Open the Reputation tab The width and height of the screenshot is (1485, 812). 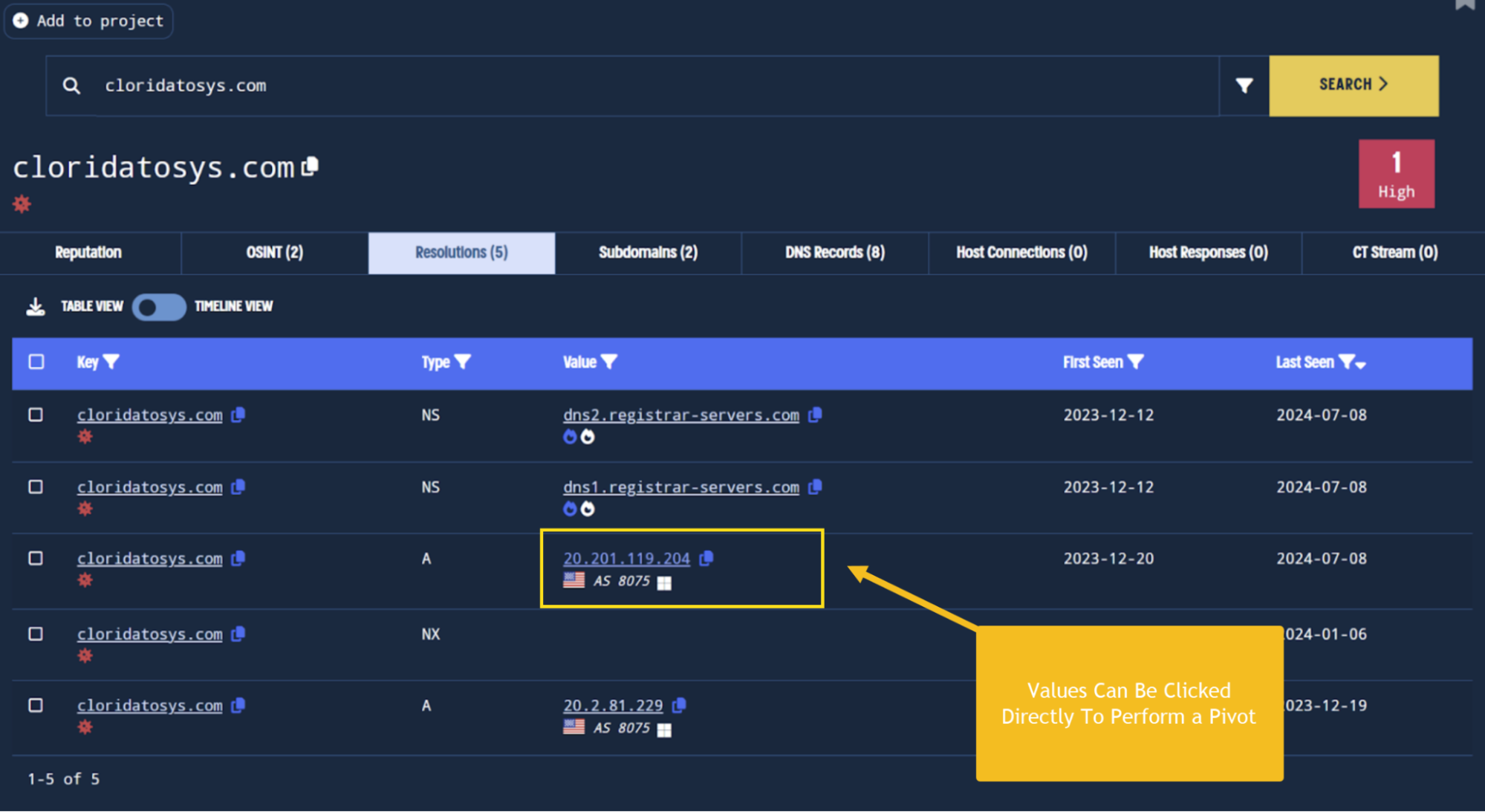(88, 253)
